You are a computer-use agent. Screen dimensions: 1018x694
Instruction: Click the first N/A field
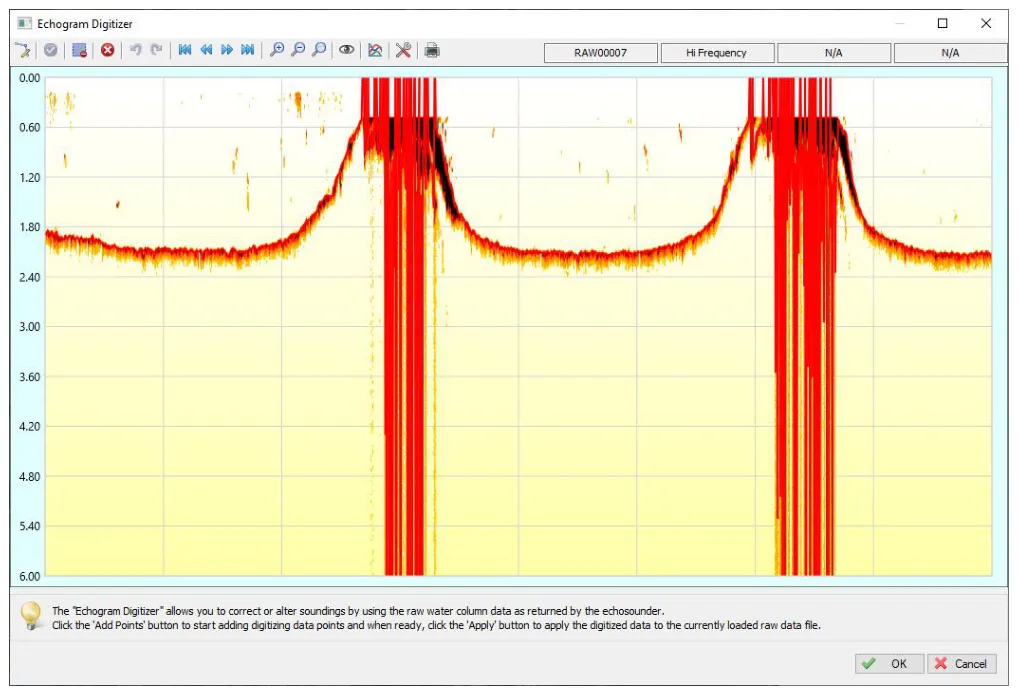[x=834, y=53]
